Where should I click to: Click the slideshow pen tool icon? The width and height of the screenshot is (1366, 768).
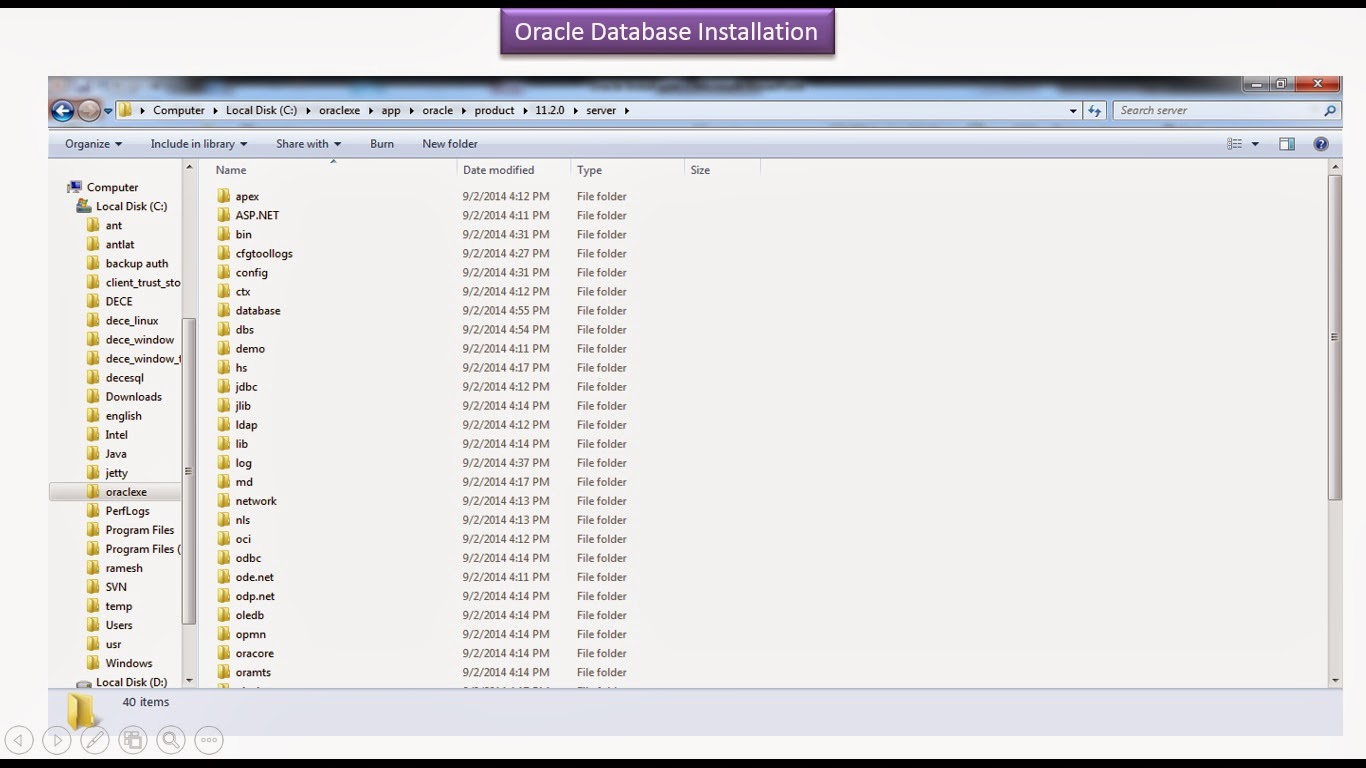pyautogui.click(x=95, y=740)
